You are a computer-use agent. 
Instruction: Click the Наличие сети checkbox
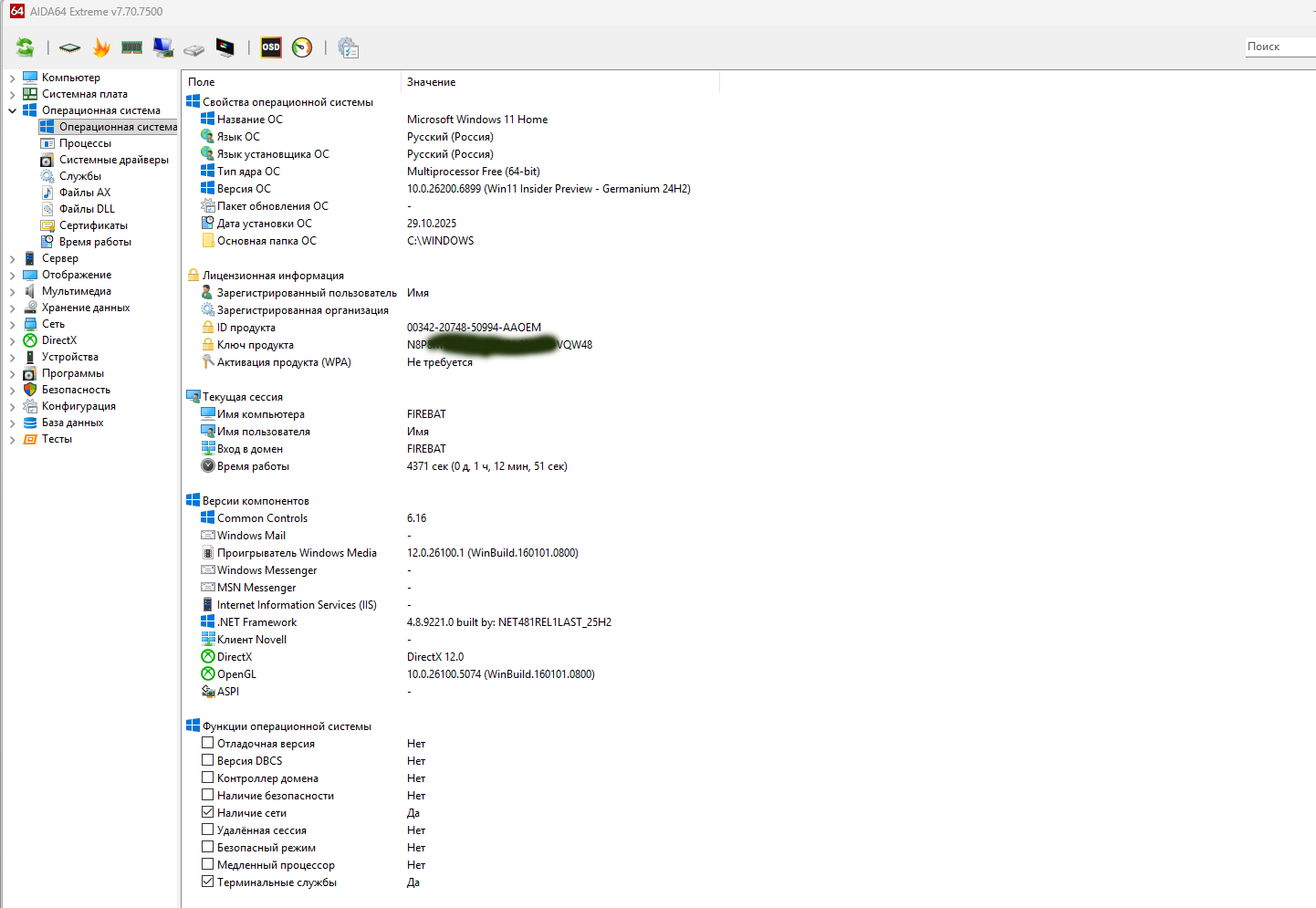208,812
